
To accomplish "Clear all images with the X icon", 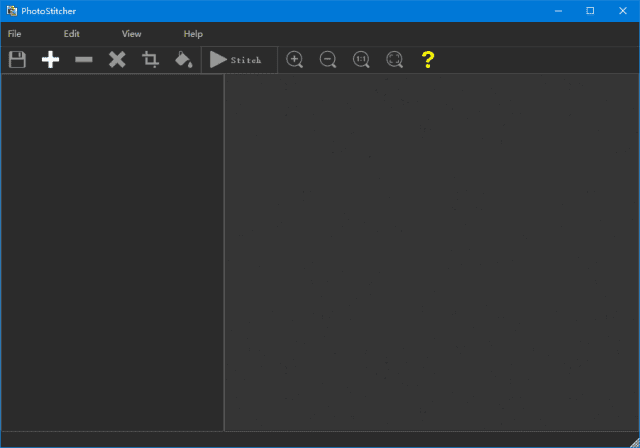I will point(117,60).
